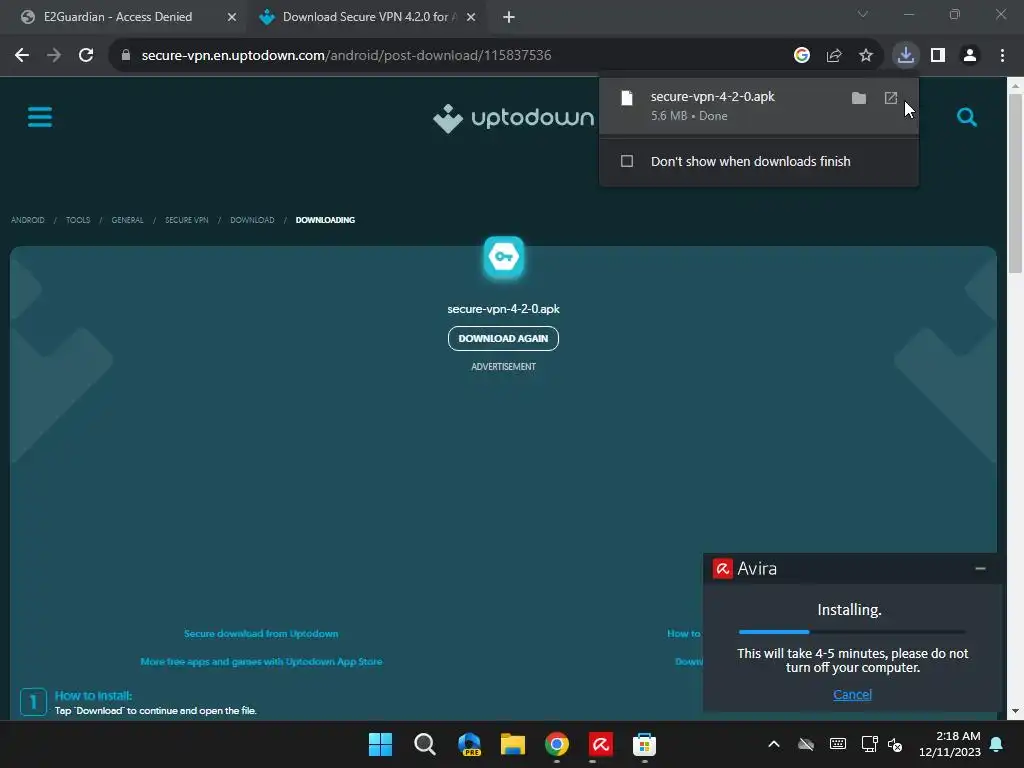Screen dimensions: 1024x768
Task: Open the DOWNLOAD breadcrumb link
Action: 252,220
